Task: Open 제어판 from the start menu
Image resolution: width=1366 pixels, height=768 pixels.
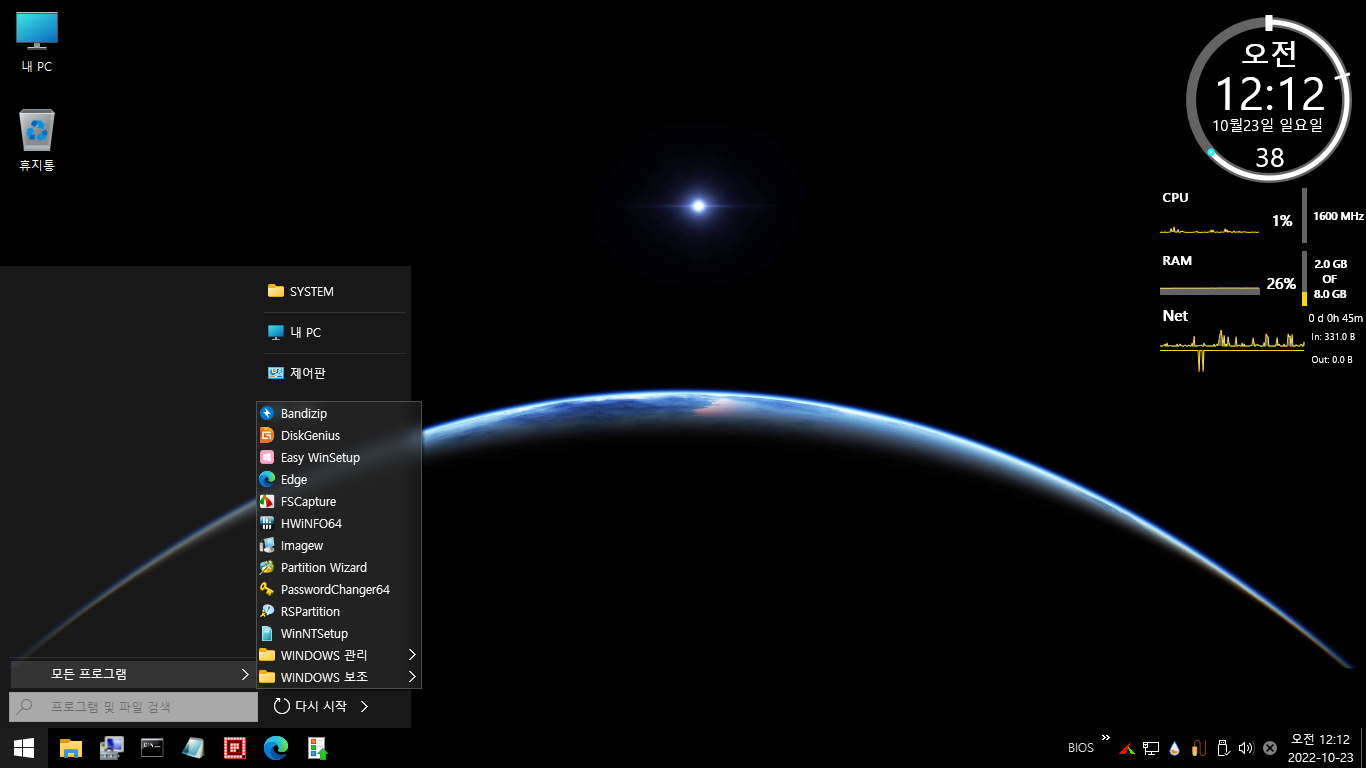Action: pos(335,373)
